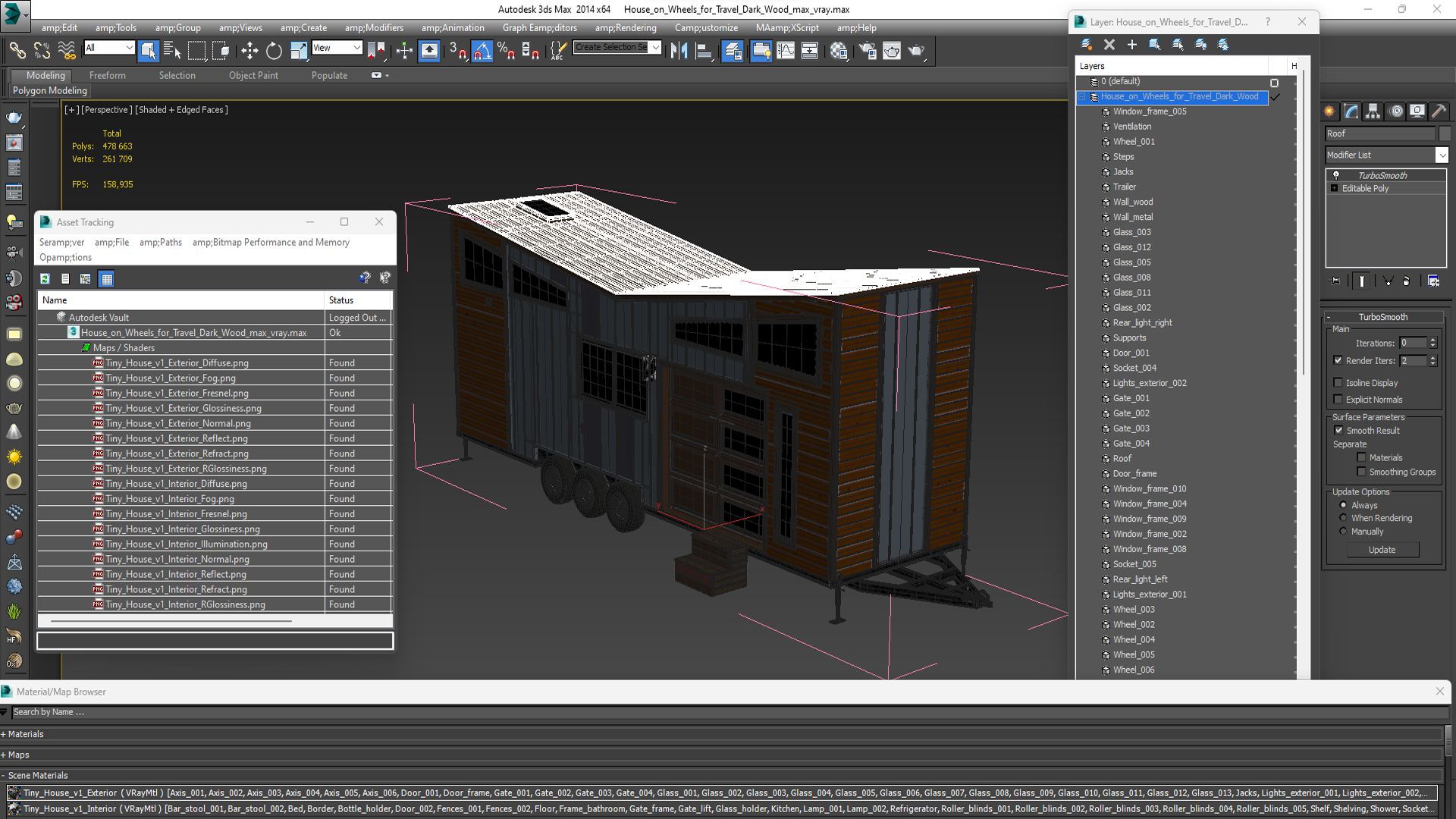The width and height of the screenshot is (1456, 819).
Task: Open selection filter All dropdown
Action: point(130,48)
